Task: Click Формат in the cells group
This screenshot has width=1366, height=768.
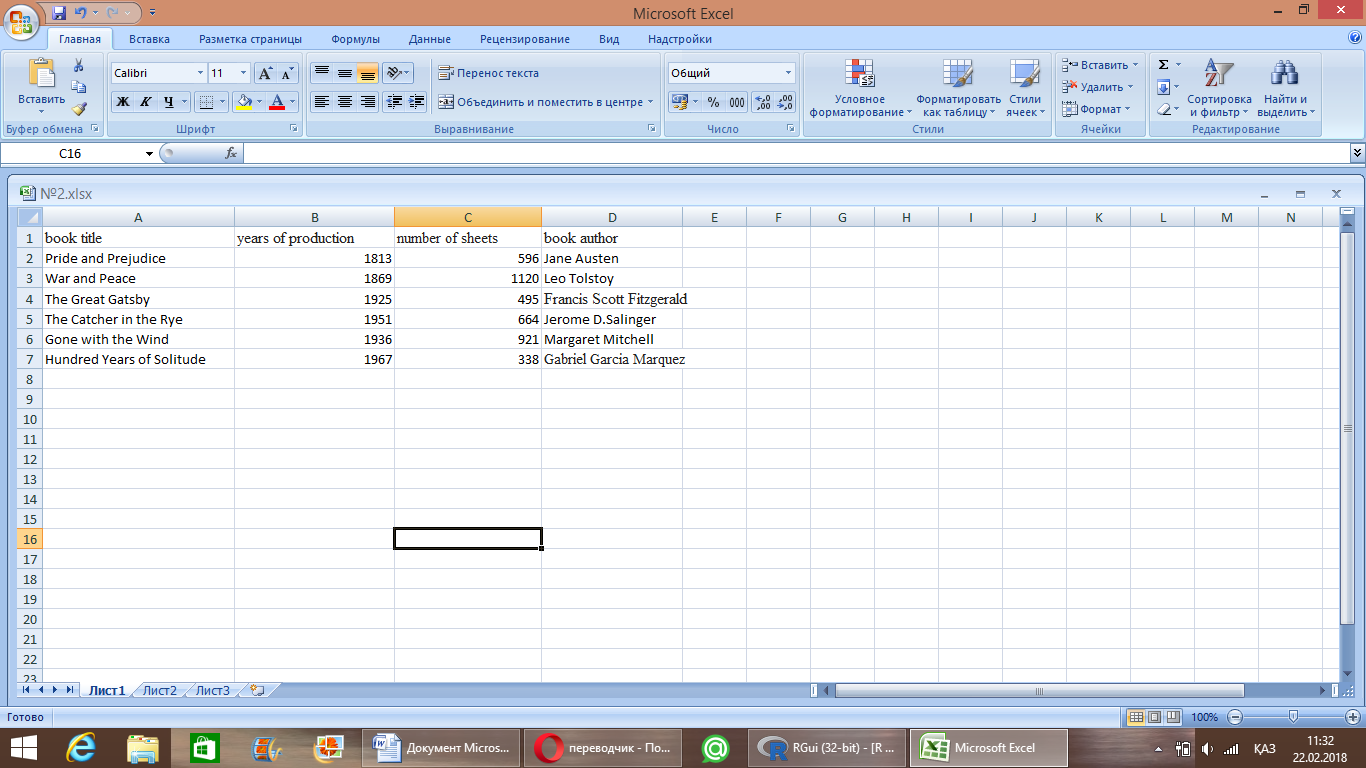Action: [x=1096, y=109]
